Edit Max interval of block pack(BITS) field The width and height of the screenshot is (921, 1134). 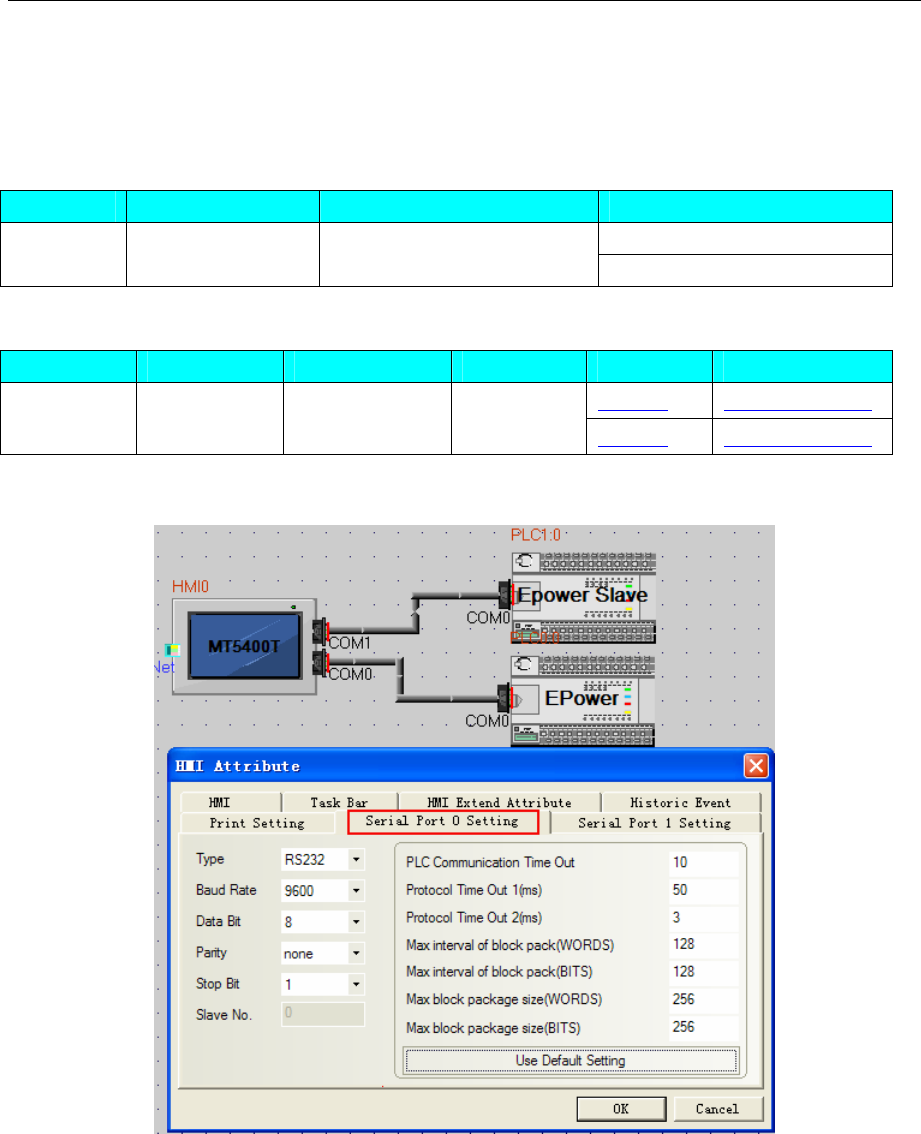tap(703, 972)
